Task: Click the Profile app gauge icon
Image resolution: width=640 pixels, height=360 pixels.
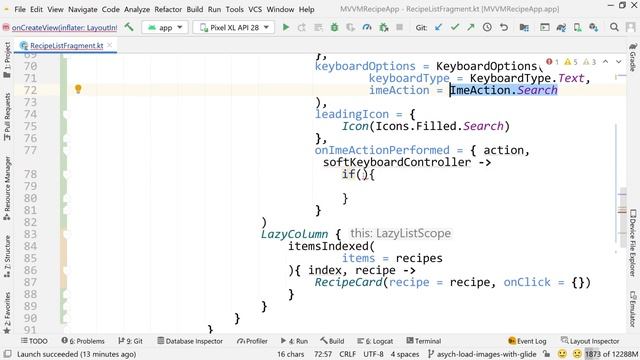Action: [367, 27]
